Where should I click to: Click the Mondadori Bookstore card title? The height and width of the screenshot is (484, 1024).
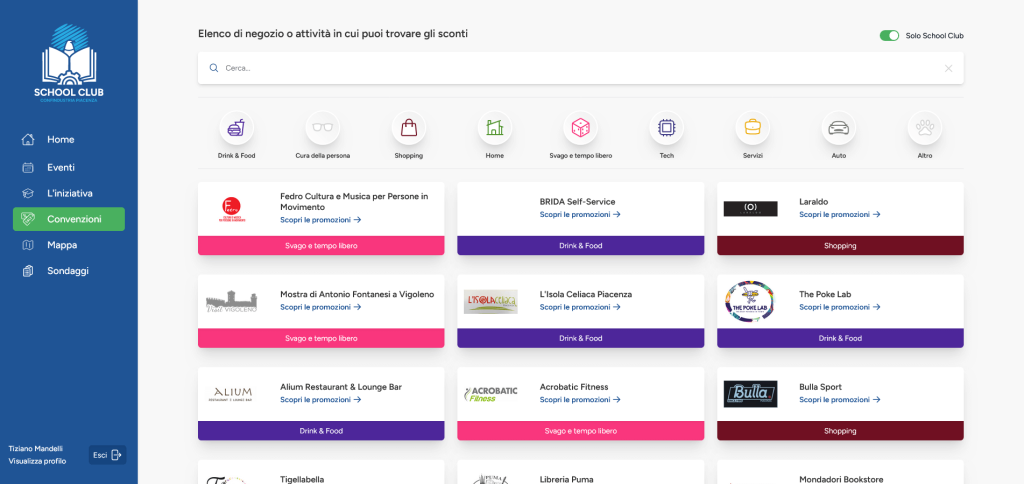[839, 479]
